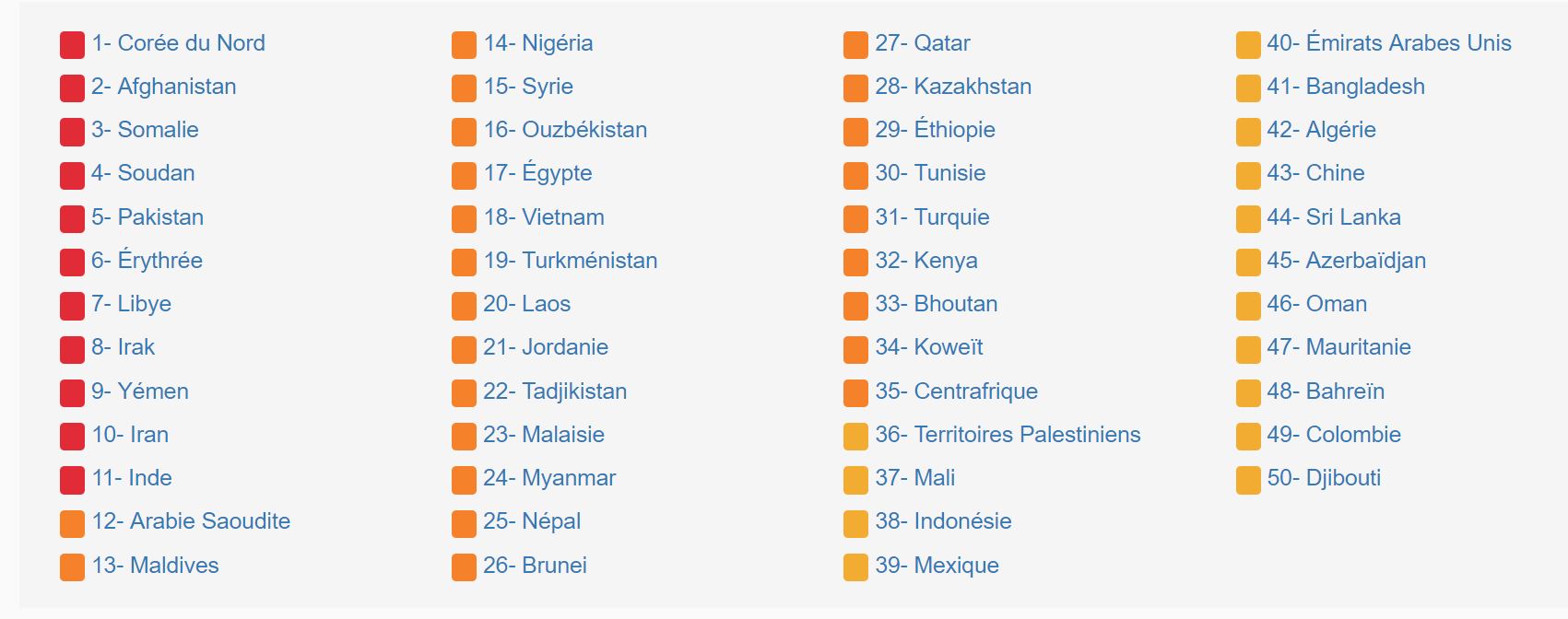Select the Azerbaïdjan entry

coord(1346,261)
